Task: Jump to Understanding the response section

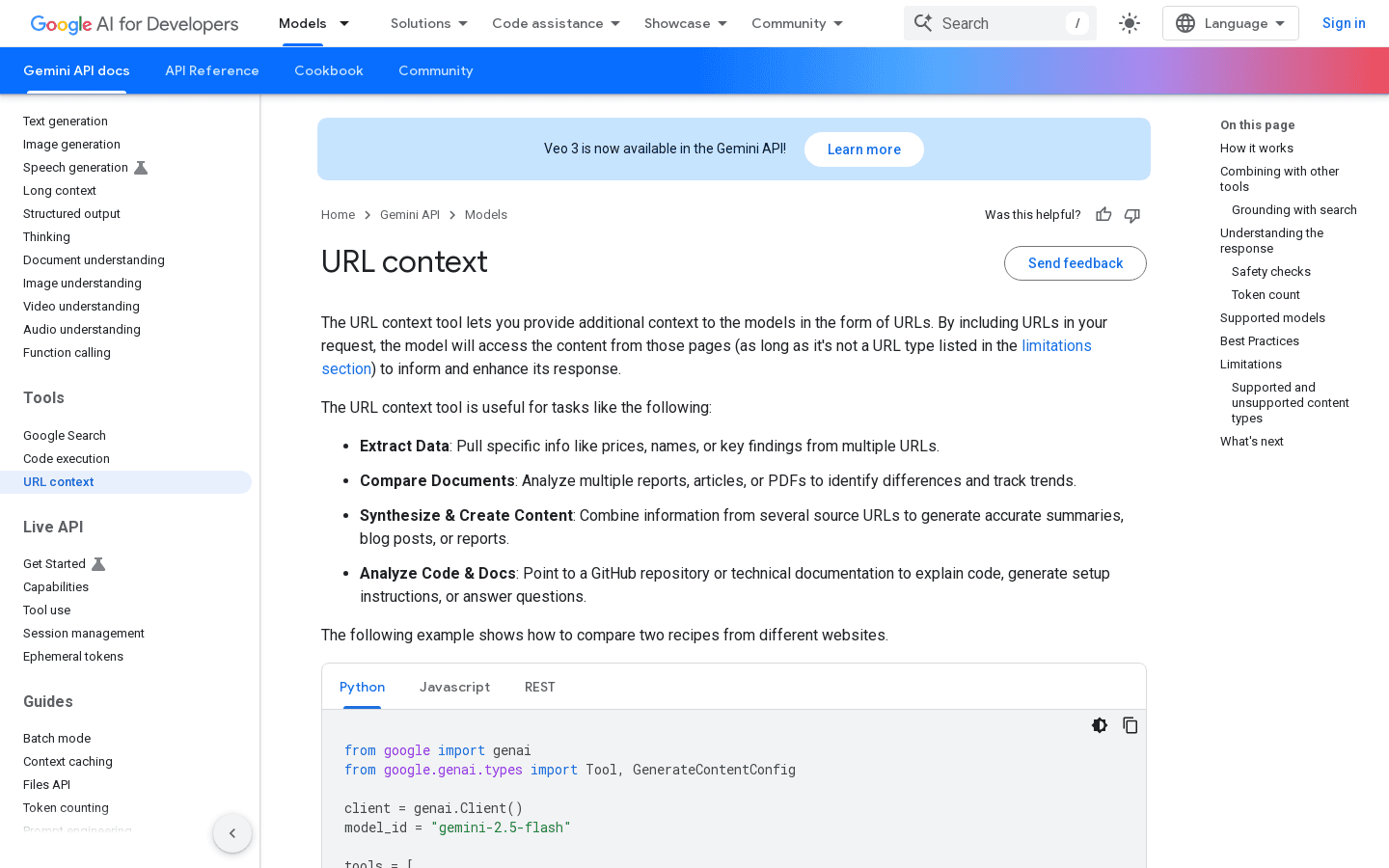Action: [1271, 241]
